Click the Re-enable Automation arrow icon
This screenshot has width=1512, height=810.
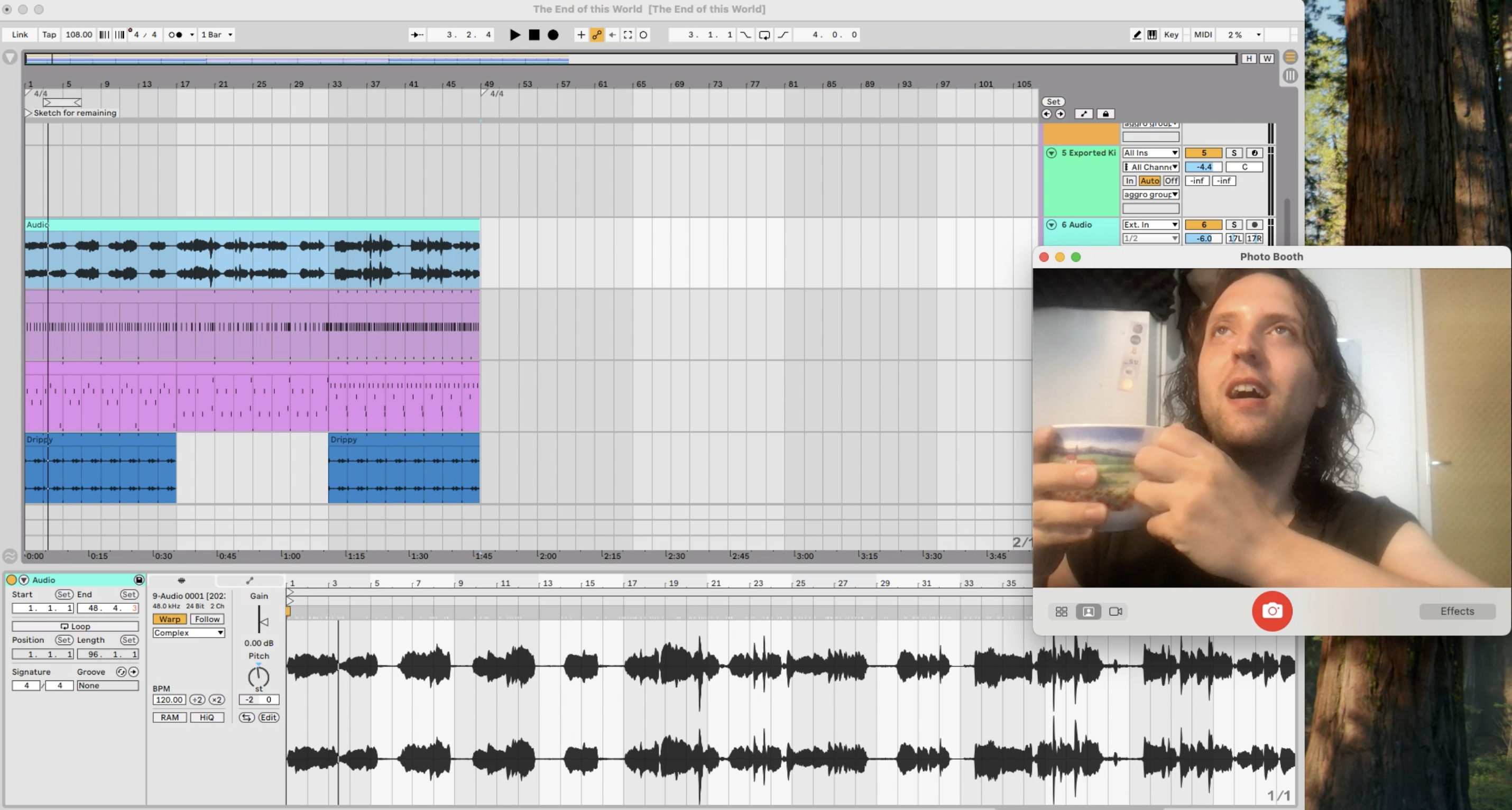pos(612,34)
